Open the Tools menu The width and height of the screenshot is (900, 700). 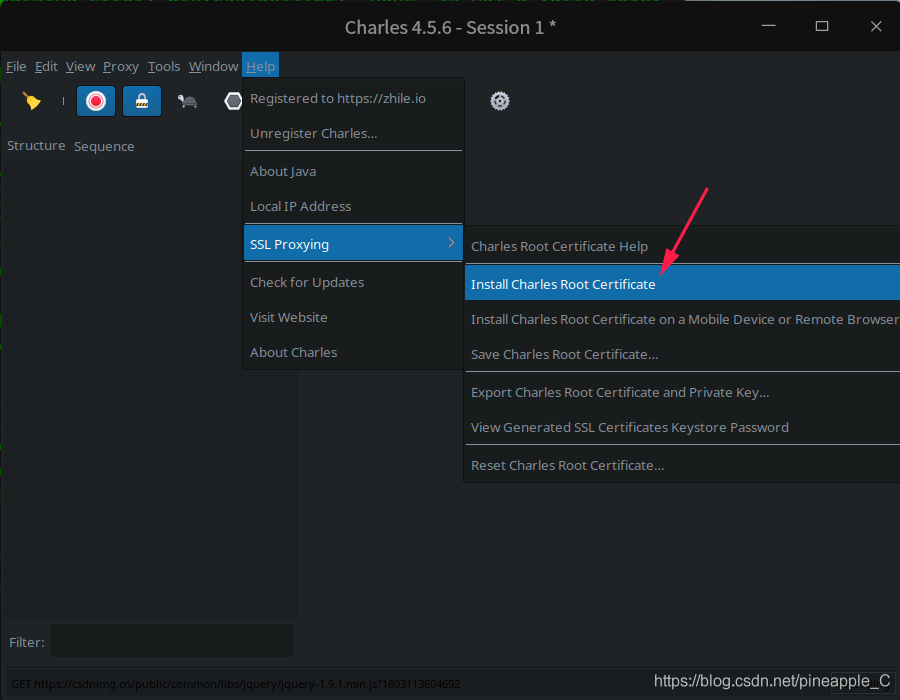[164, 66]
